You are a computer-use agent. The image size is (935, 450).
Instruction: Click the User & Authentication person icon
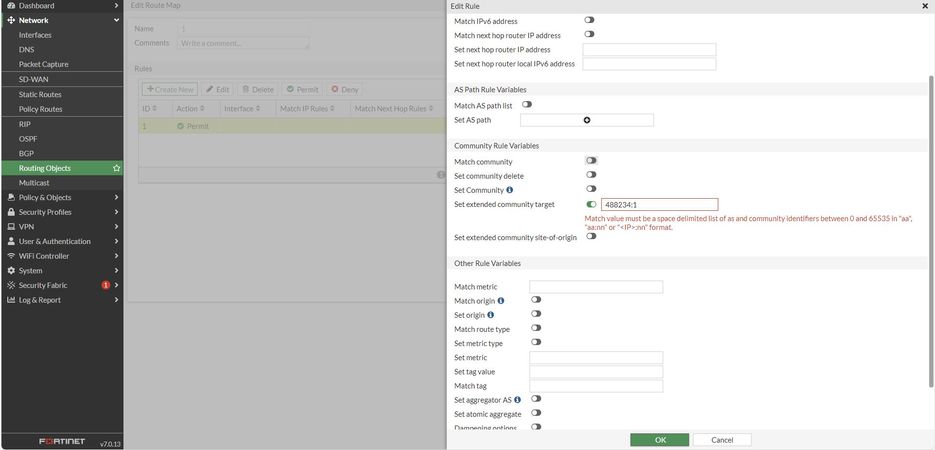[x=11, y=241]
